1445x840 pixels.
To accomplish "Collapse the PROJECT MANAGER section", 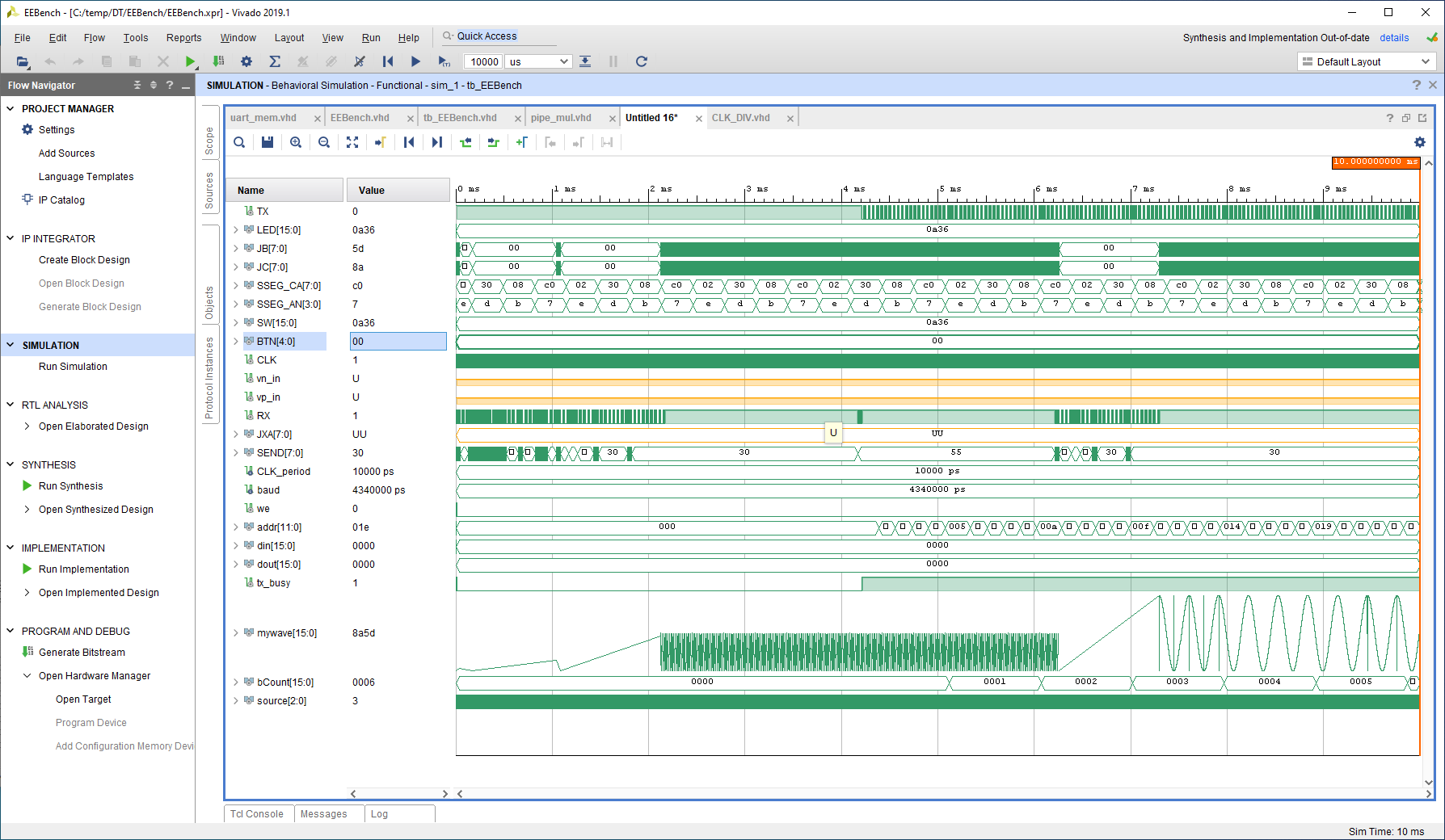I will click(x=11, y=109).
